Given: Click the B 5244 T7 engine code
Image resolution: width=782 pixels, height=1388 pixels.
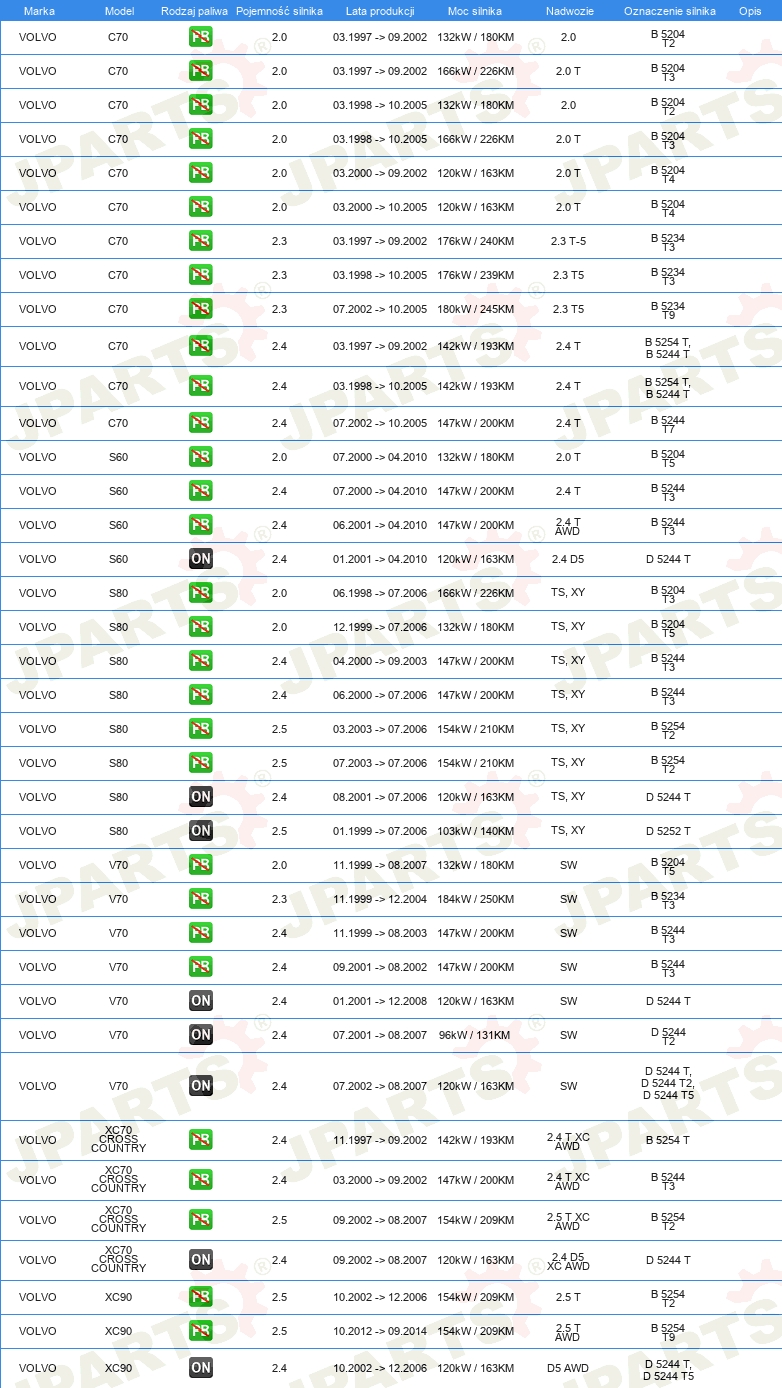Looking at the screenshot, I should coord(668,424).
